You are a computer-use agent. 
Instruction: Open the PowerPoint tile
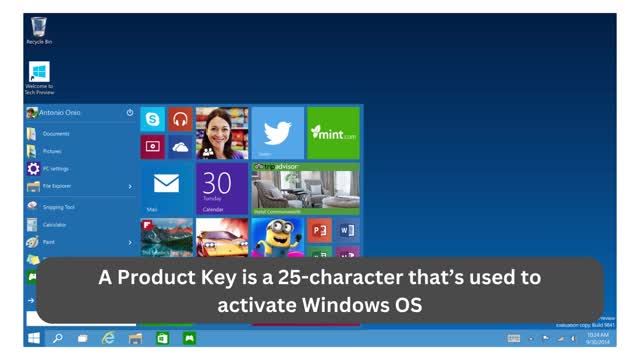coord(319,230)
